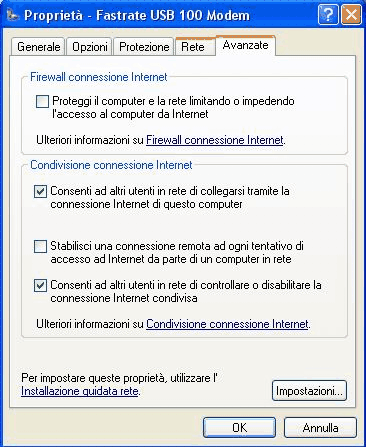Switch to the Generale tab
Viewport: 366px width, 447px height.
[x=38, y=47]
